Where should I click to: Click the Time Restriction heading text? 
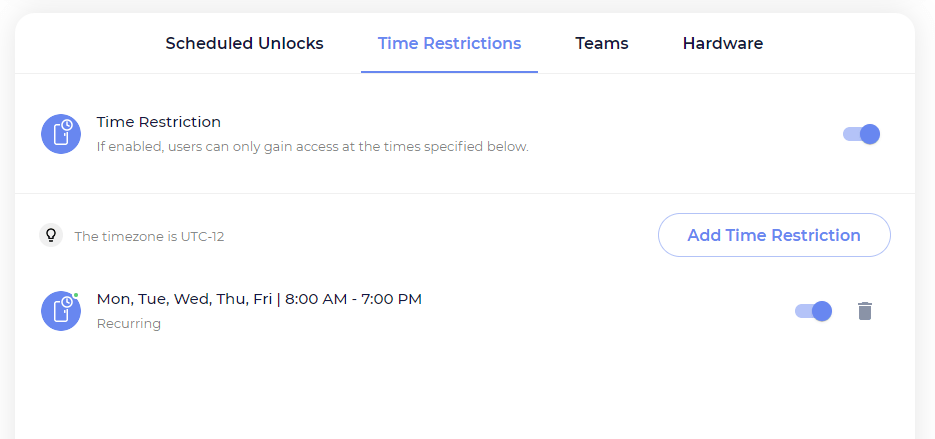[159, 122]
